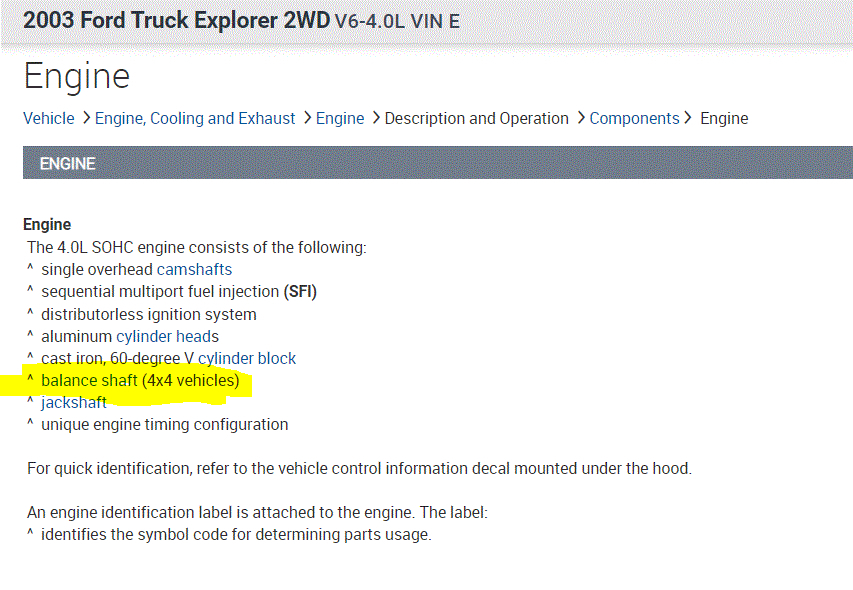This screenshot has width=853, height=590.
Task: Open the cylinder heads link
Action: 167,336
